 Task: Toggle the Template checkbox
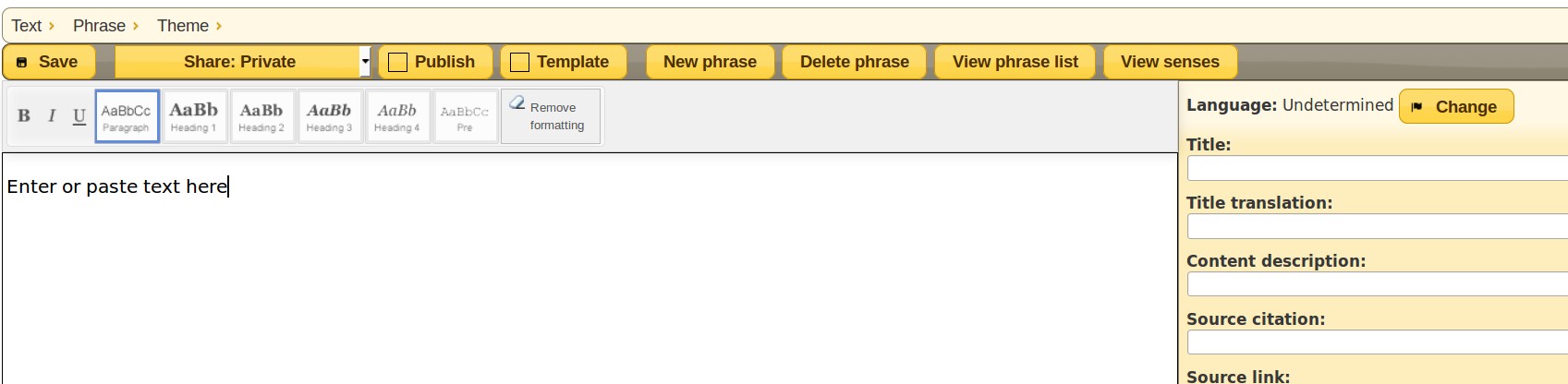point(520,62)
